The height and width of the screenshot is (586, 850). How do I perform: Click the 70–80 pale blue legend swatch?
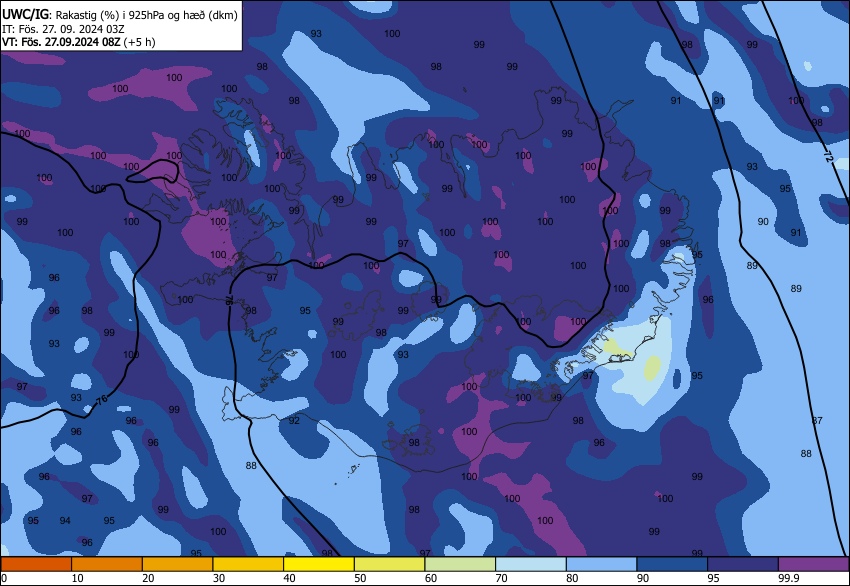tap(531, 564)
